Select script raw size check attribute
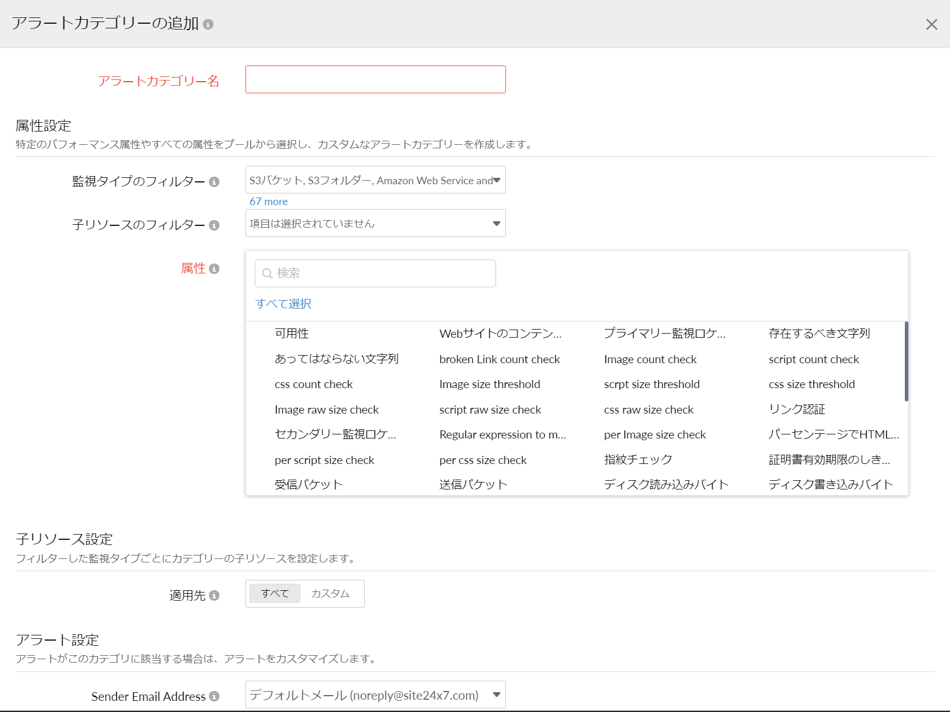The width and height of the screenshot is (950, 712). [490, 410]
